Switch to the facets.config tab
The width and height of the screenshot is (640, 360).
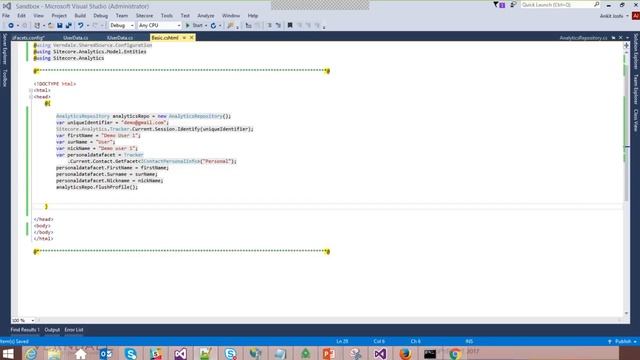(x=28, y=38)
